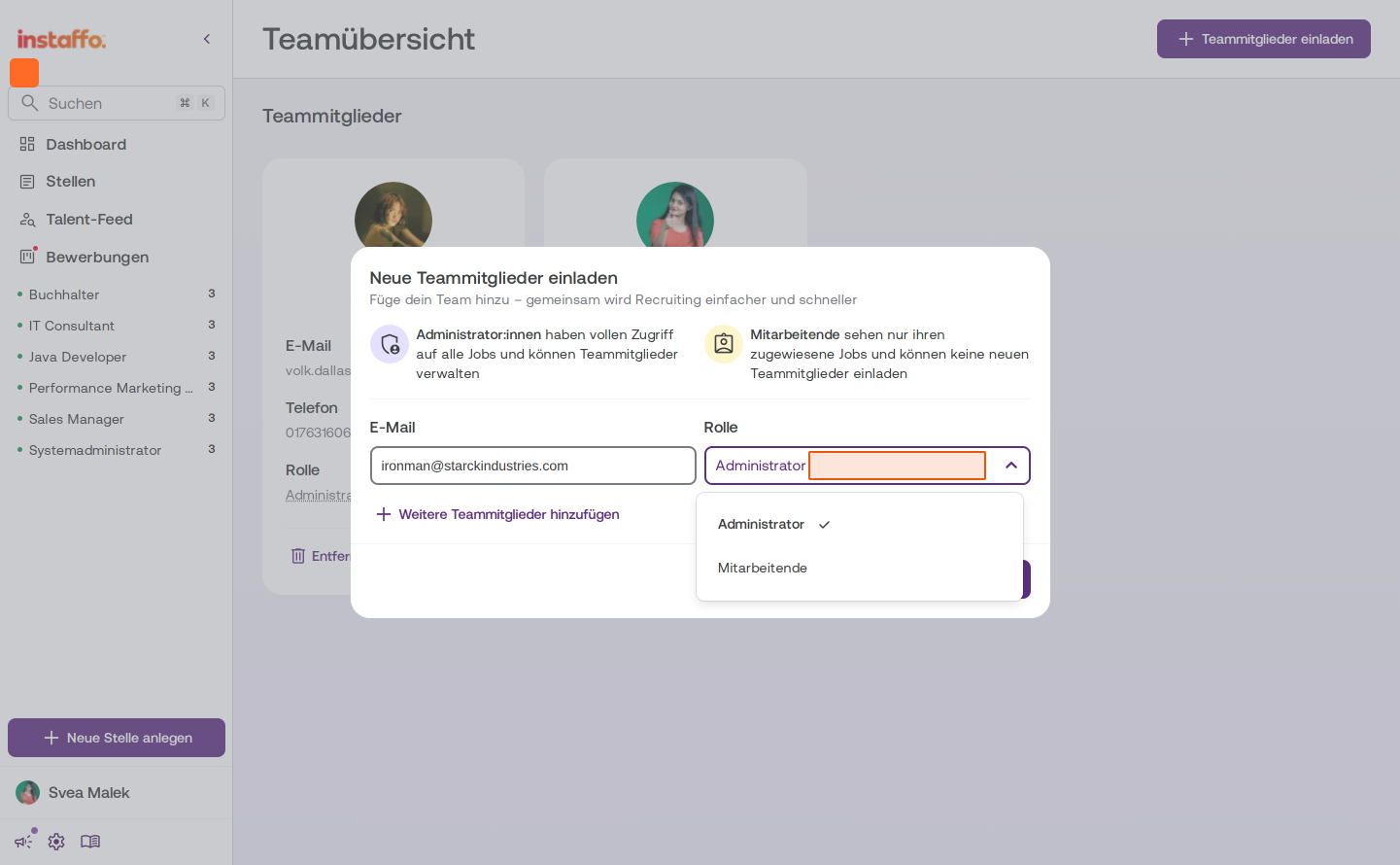This screenshot has width=1400, height=865.
Task: Click the Entfernen trash icon on member card
Action: click(298, 556)
